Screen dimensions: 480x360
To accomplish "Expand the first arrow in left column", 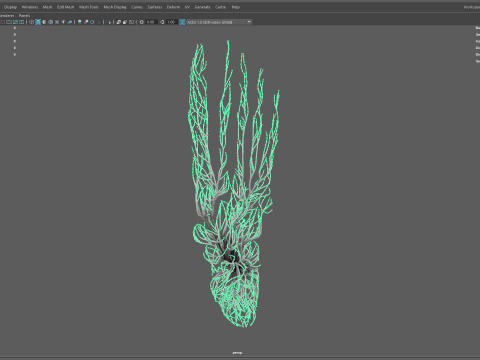I will [15, 28].
